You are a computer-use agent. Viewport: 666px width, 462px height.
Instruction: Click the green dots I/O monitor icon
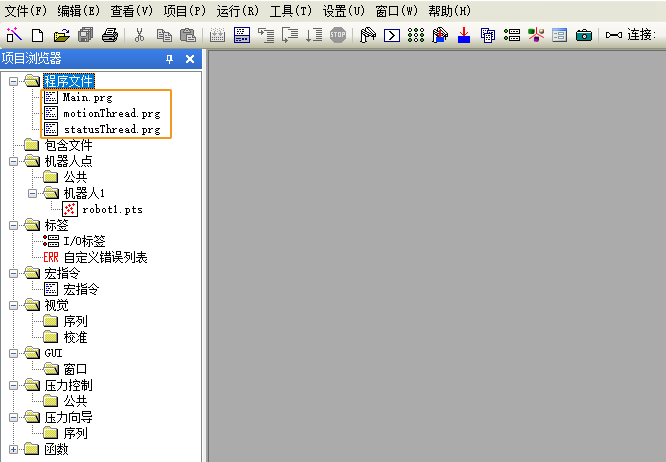coord(416,35)
